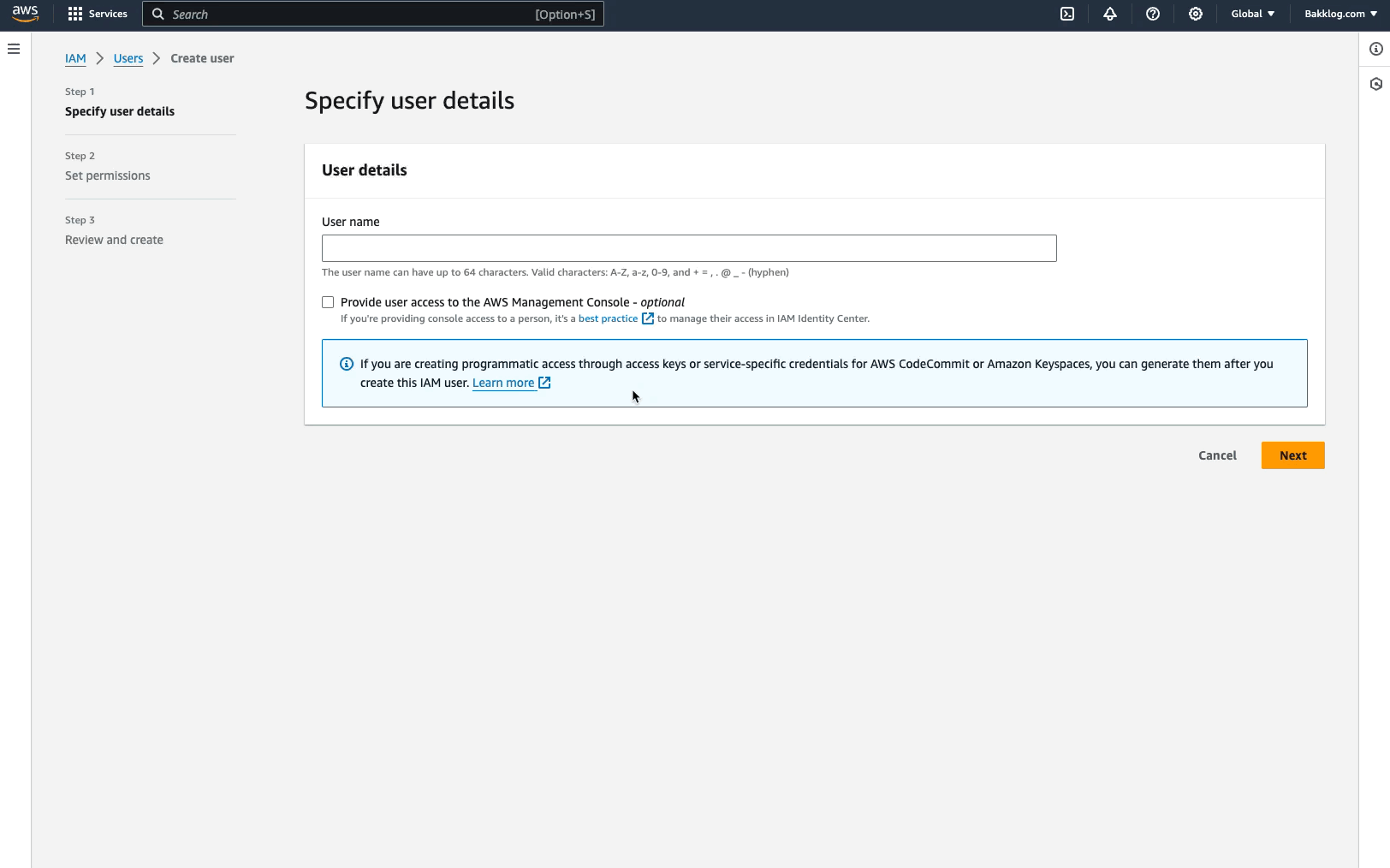The height and width of the screenshot is (868, 1390).
Task: Open the Amazon Q side panel icon
Action: 1373,83
